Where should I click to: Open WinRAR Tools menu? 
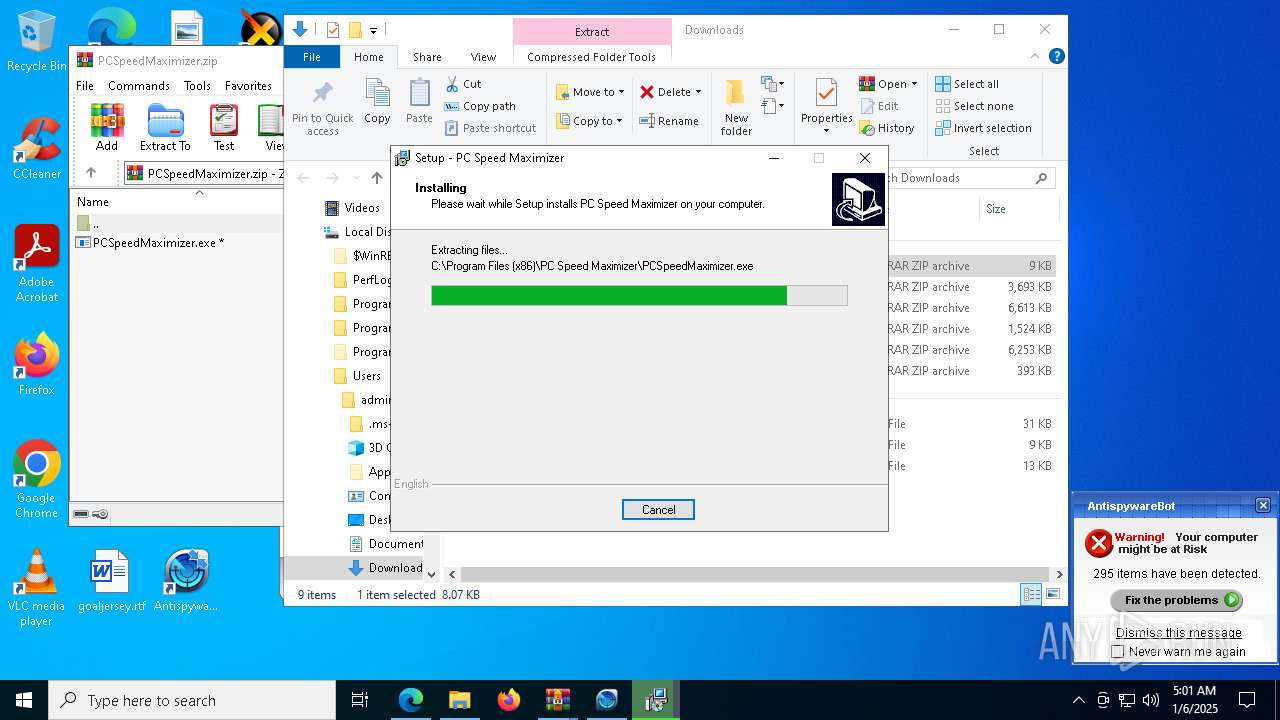[197, 86]
